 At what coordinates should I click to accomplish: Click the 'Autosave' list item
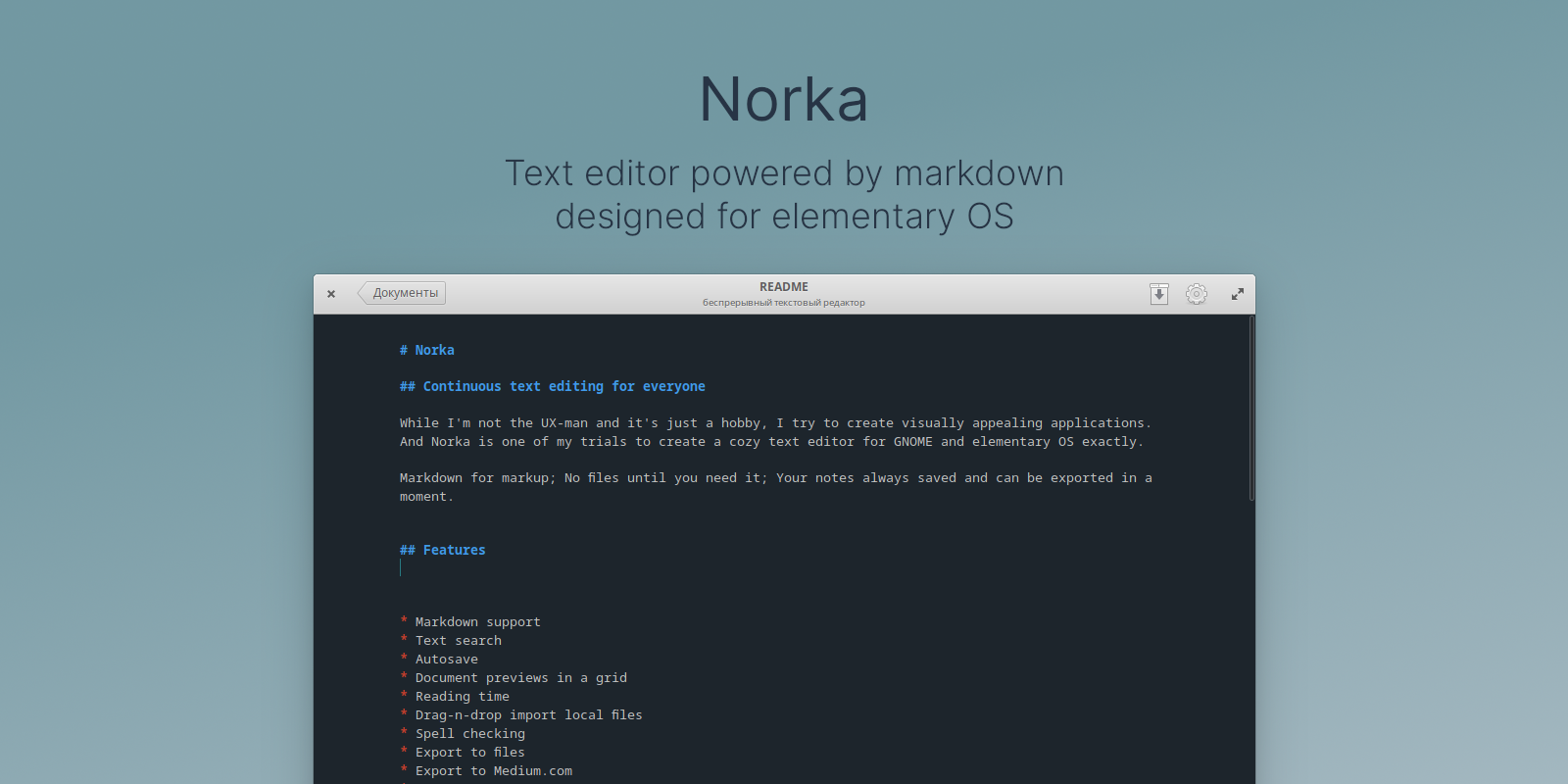(439, 660)
